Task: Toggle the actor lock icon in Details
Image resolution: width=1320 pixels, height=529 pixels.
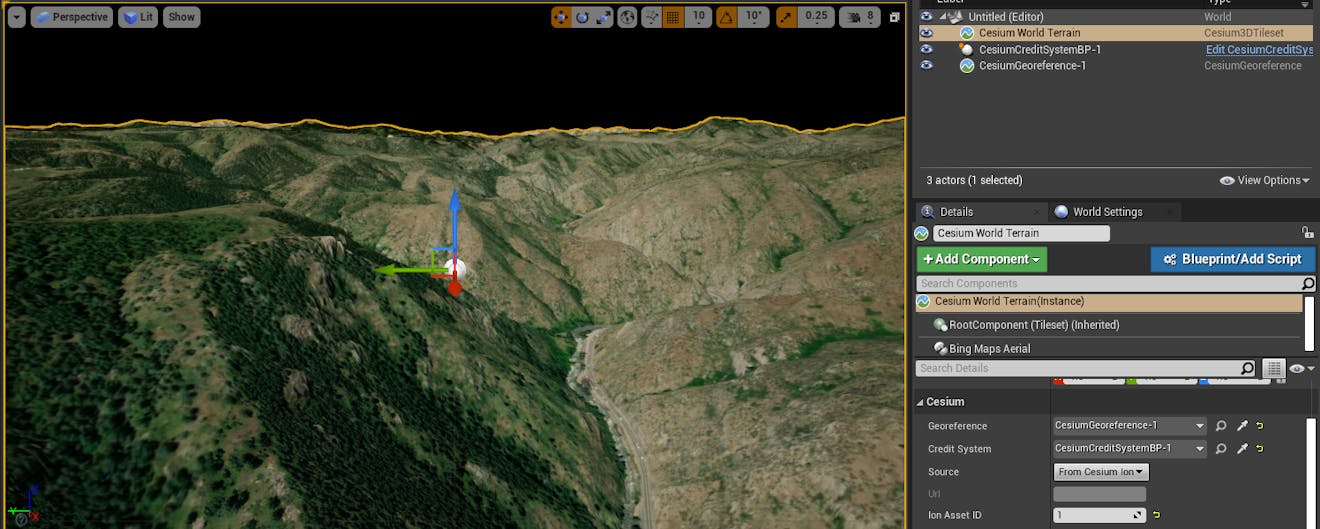Action: coord(1307,232)
